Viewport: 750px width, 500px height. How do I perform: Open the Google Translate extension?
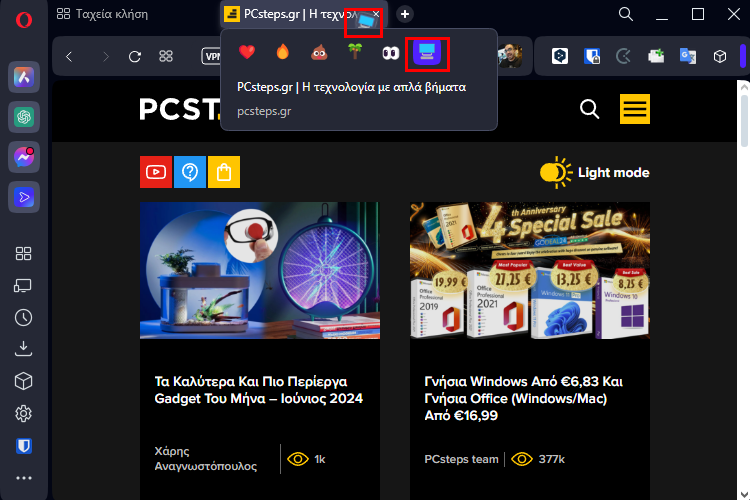(688, 56)
